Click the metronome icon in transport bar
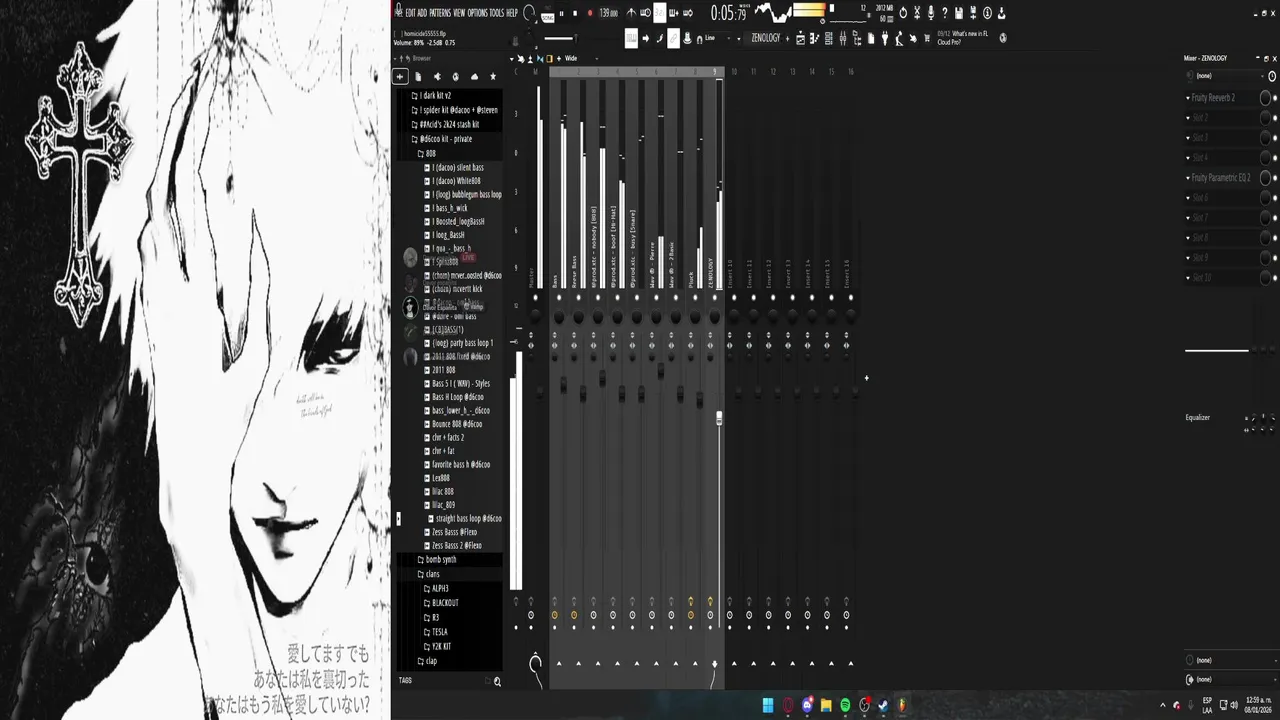Viewport: 1280px width, 720px height. pos(631,13)
